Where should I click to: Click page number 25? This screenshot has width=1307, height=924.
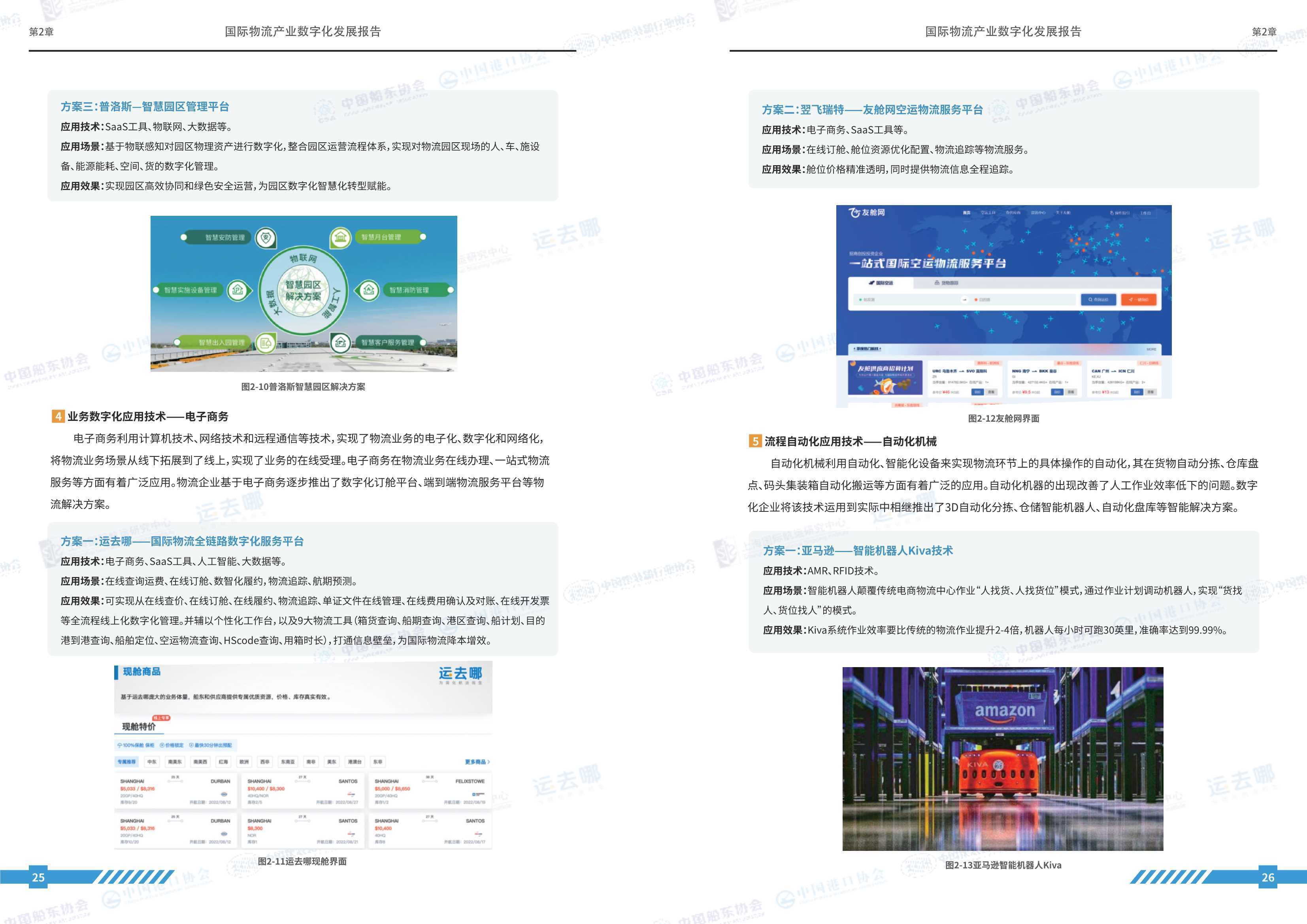click(x=38, y=877)
